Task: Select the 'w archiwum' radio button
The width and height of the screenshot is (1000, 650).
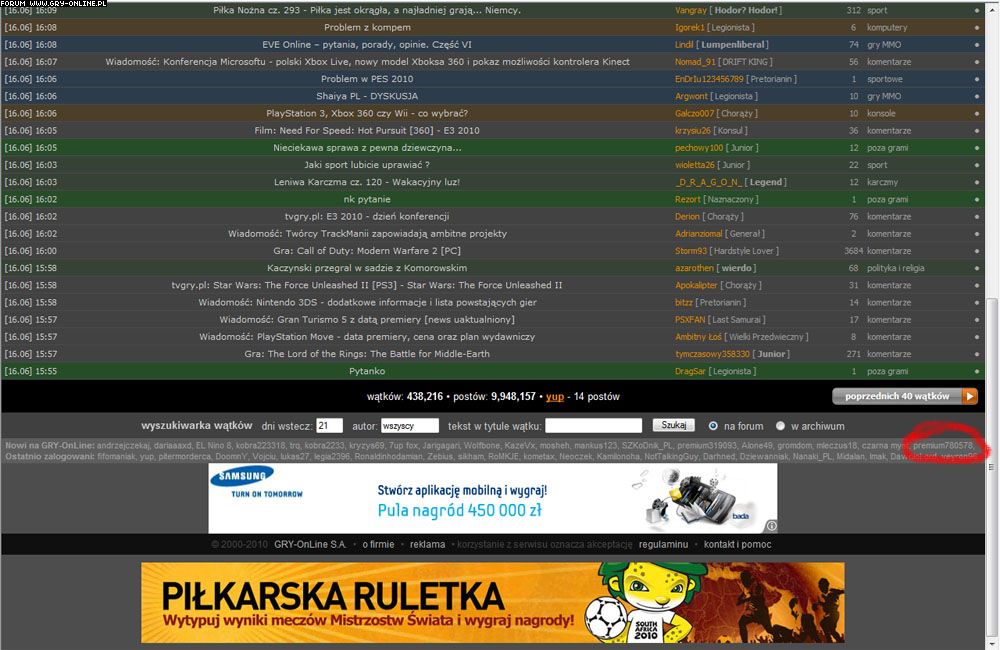Action: [780, 425]
